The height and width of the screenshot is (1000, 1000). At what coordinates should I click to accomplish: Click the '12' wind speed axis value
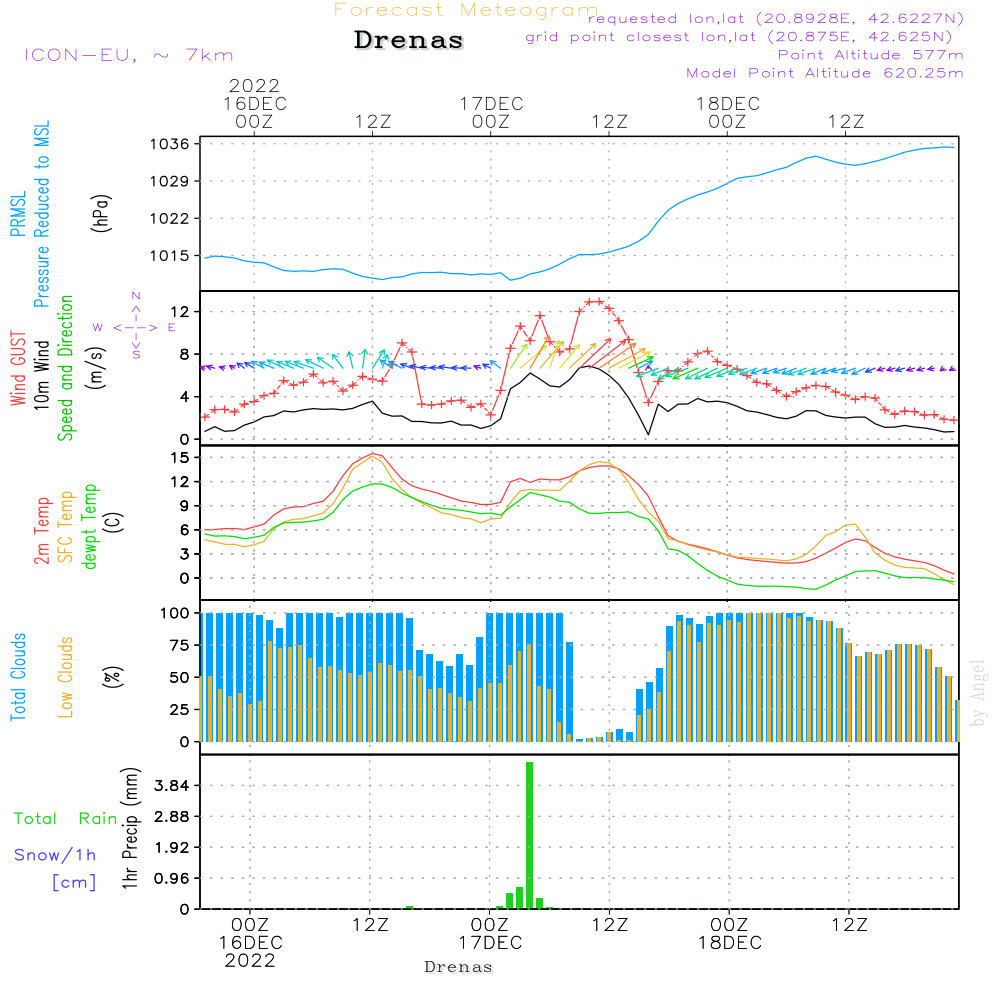180,312
